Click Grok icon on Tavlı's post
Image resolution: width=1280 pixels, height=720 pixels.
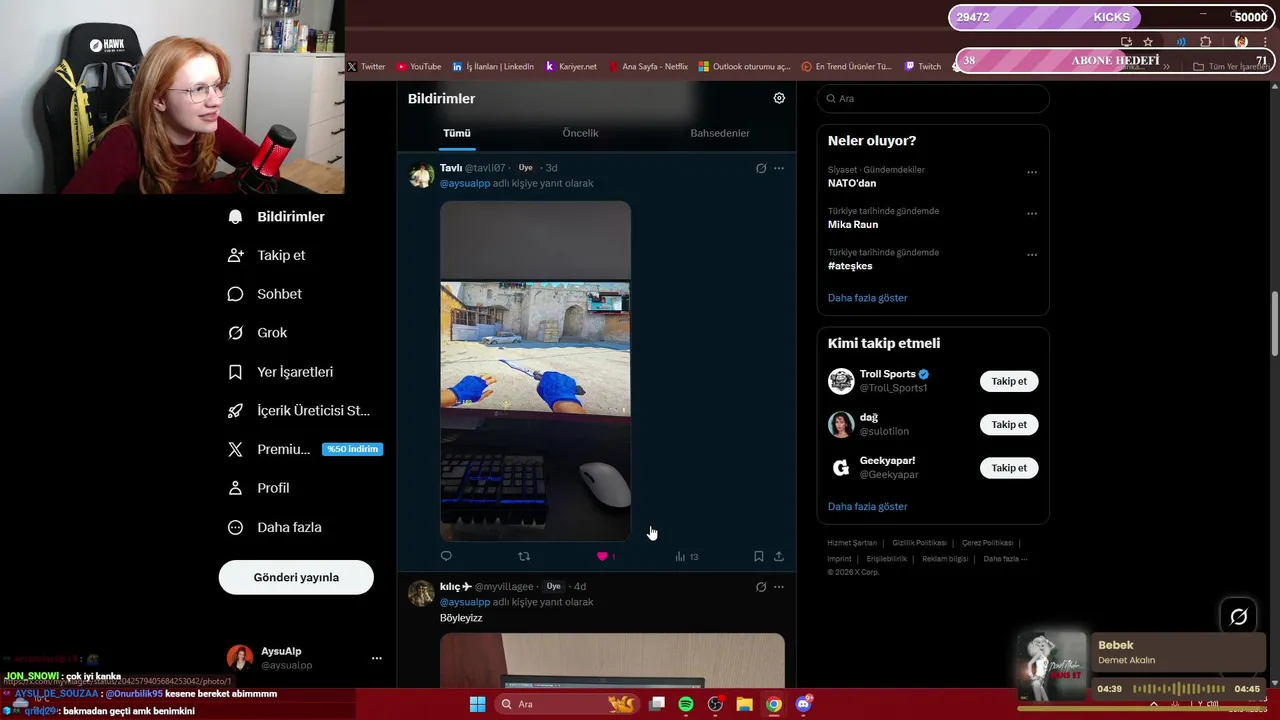761,168
